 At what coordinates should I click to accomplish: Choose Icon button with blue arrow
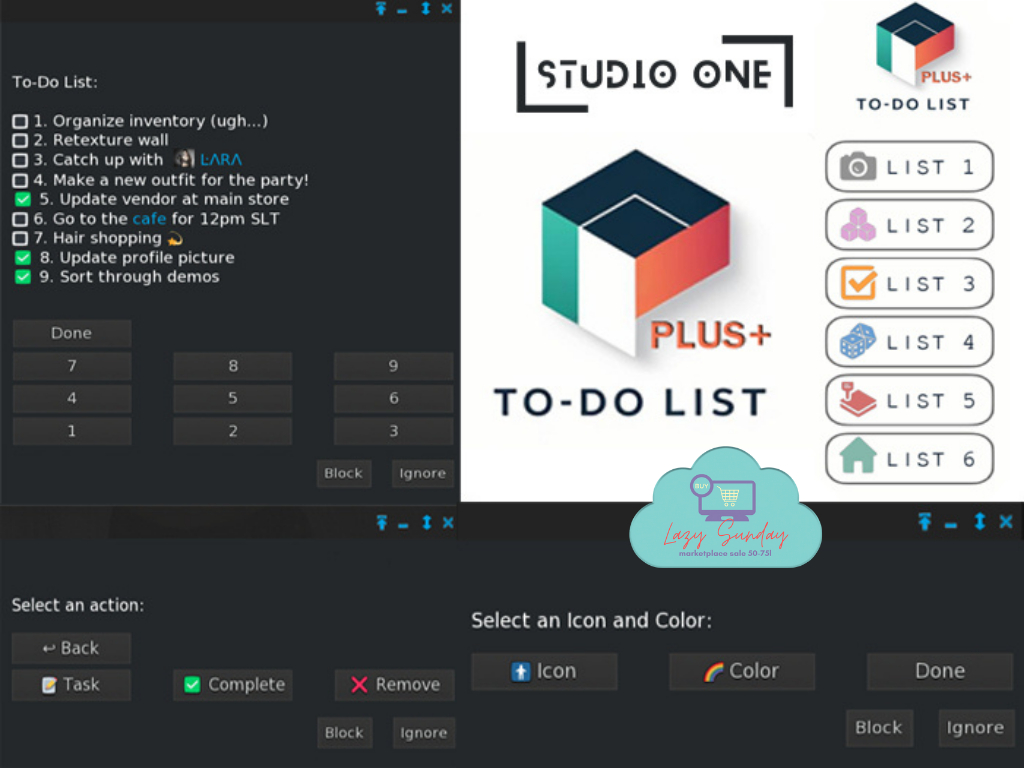(x=544, y=671)
